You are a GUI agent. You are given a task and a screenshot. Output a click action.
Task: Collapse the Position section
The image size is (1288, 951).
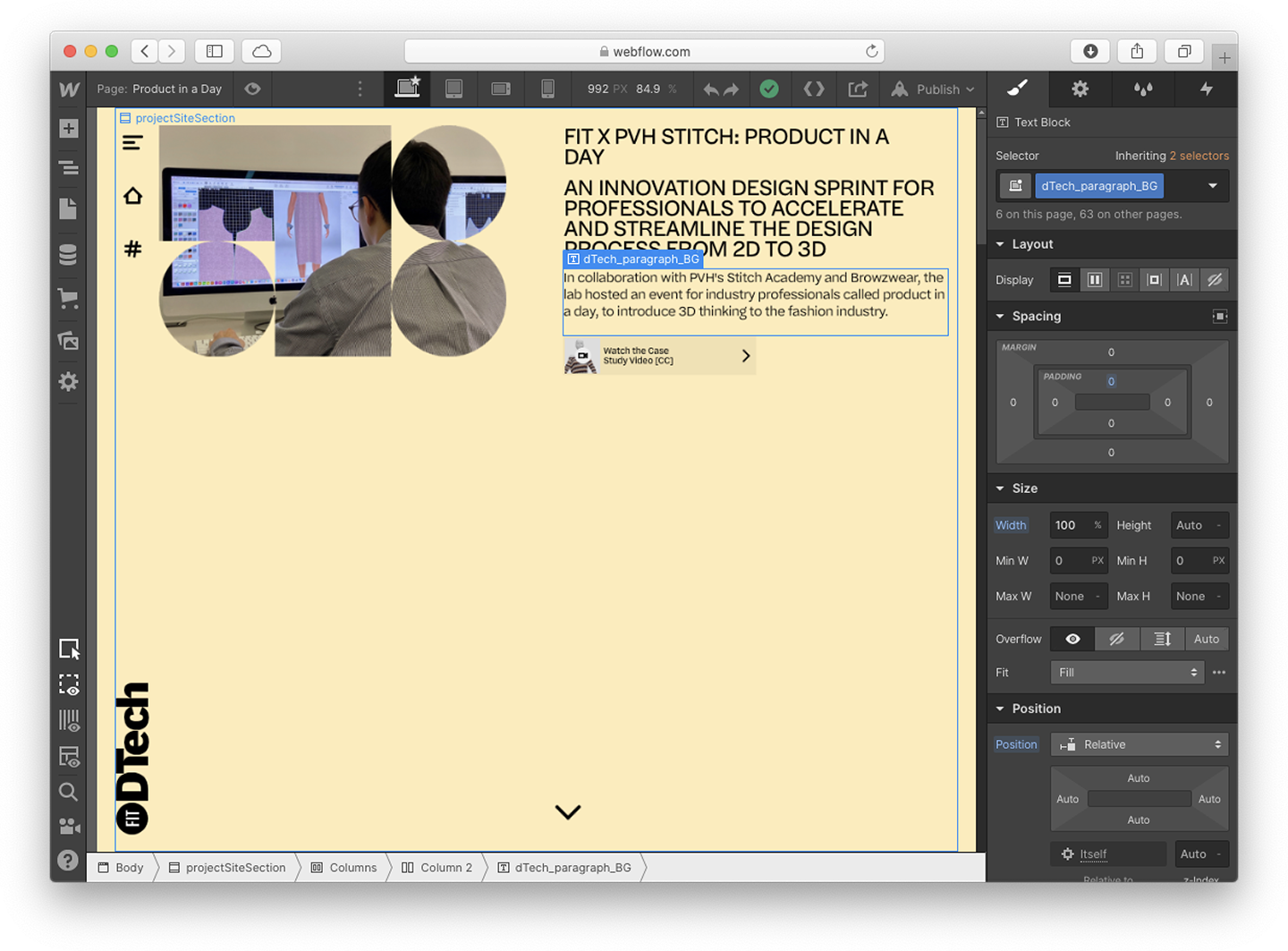point(1000,709)
